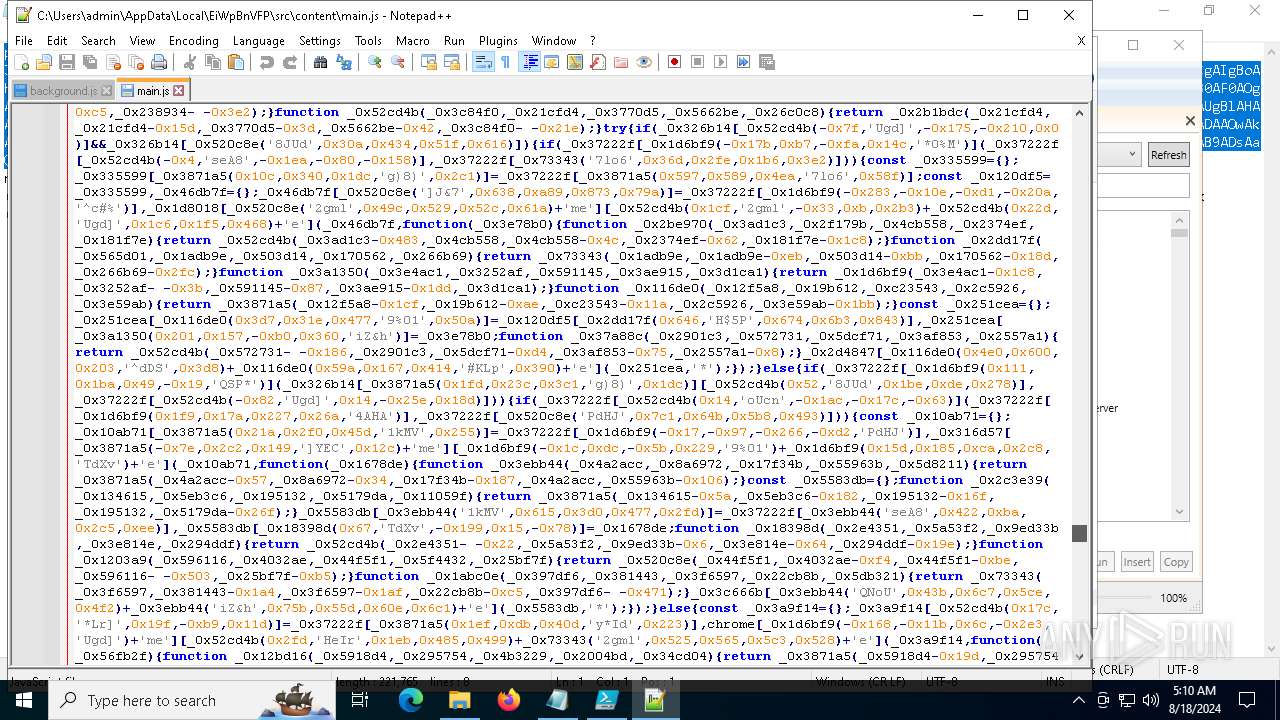Copy selection using Copy toolbar icon

(213, 62)
